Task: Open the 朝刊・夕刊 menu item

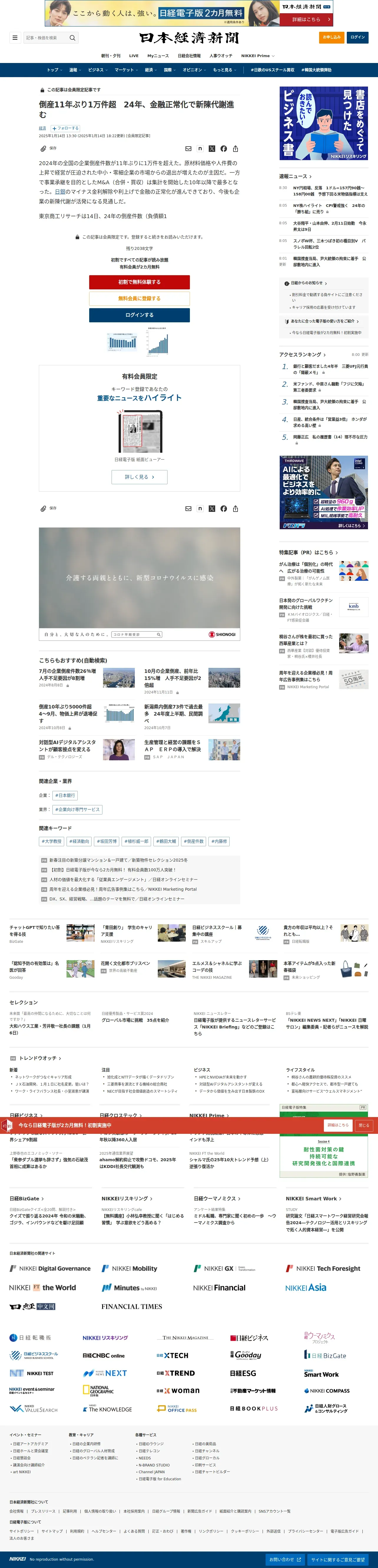Action: pyautogui.click(x=111, y=55)
